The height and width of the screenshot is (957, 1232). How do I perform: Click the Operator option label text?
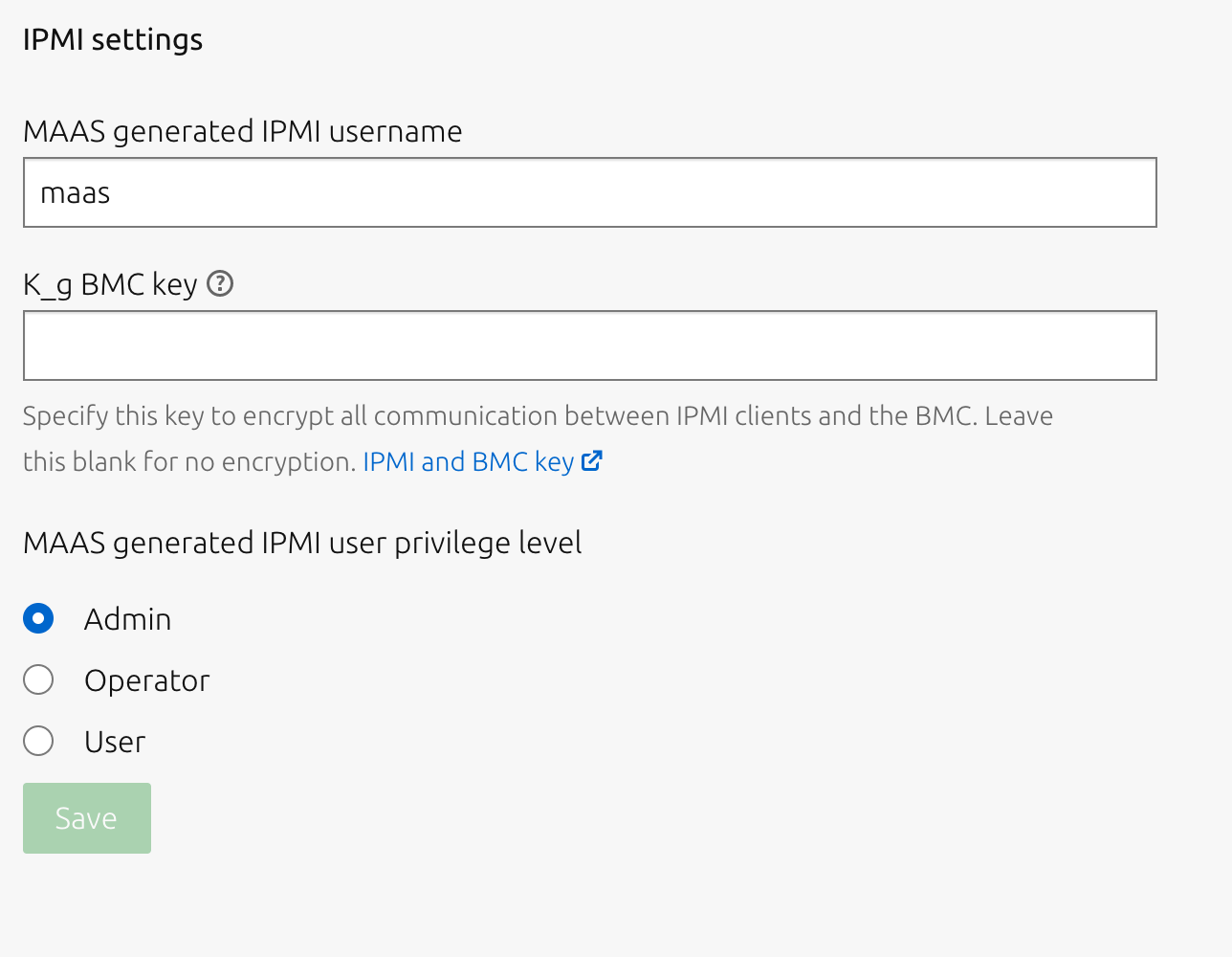click(146, 680)
